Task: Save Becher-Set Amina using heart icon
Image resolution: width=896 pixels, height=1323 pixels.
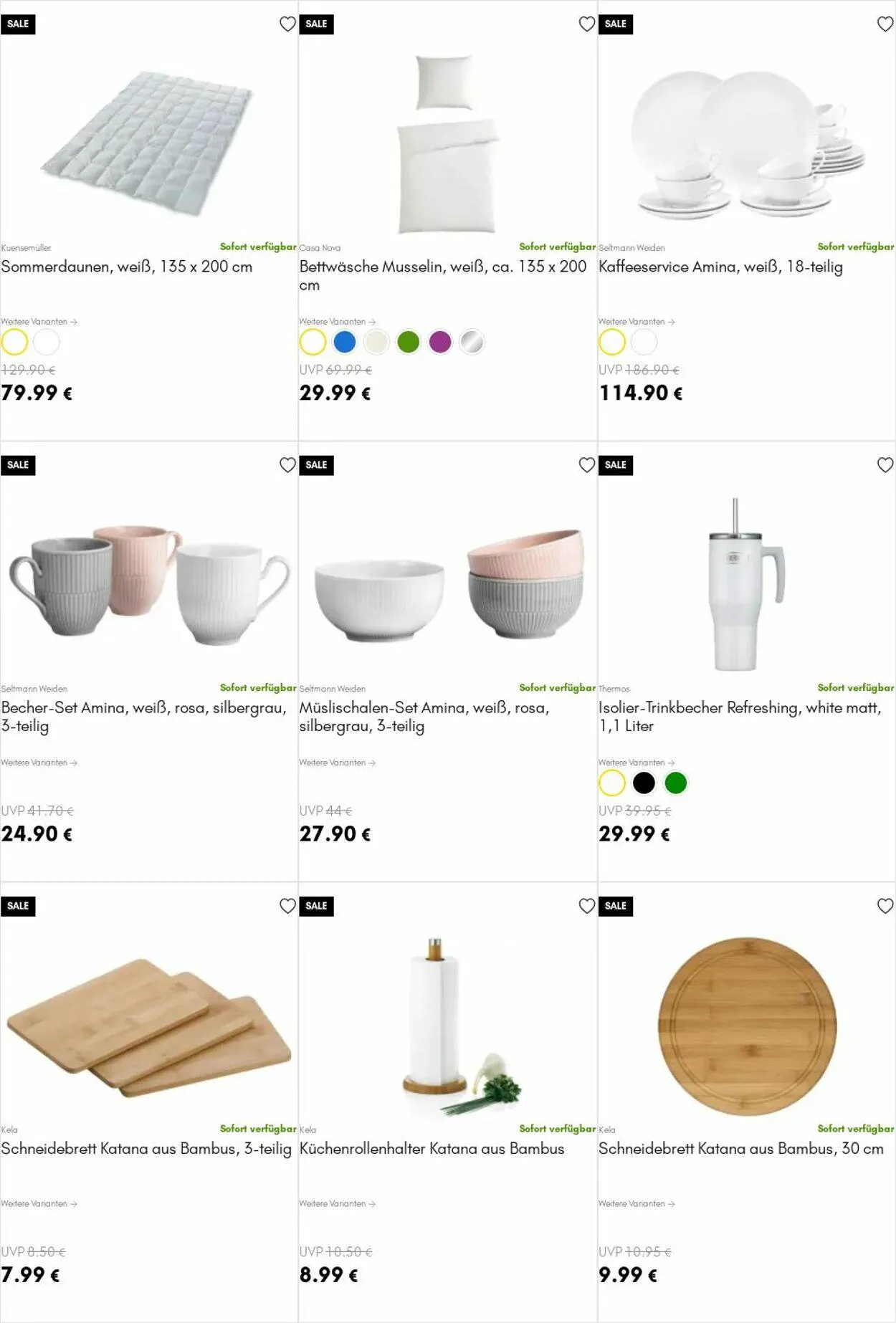Action: click(287, 465)
